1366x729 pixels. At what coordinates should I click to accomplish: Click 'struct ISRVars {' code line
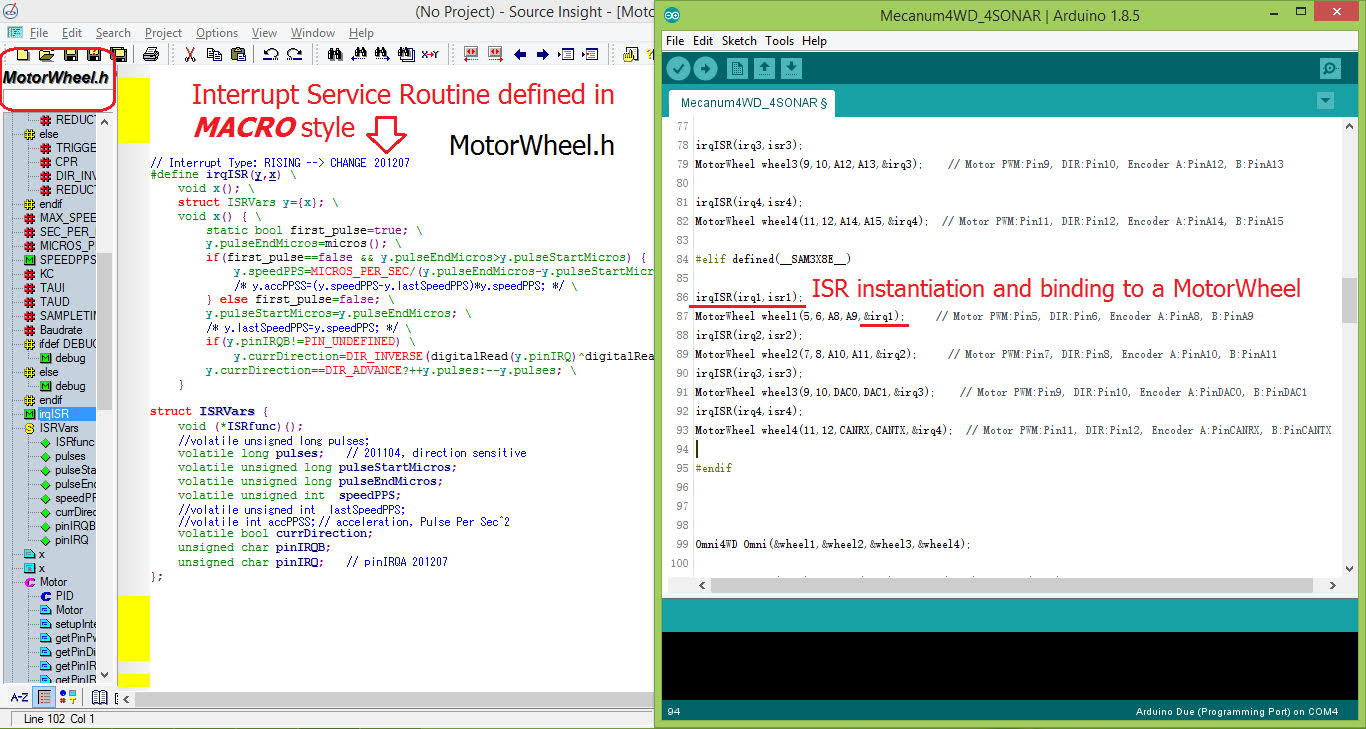click(x=209, y=411)
